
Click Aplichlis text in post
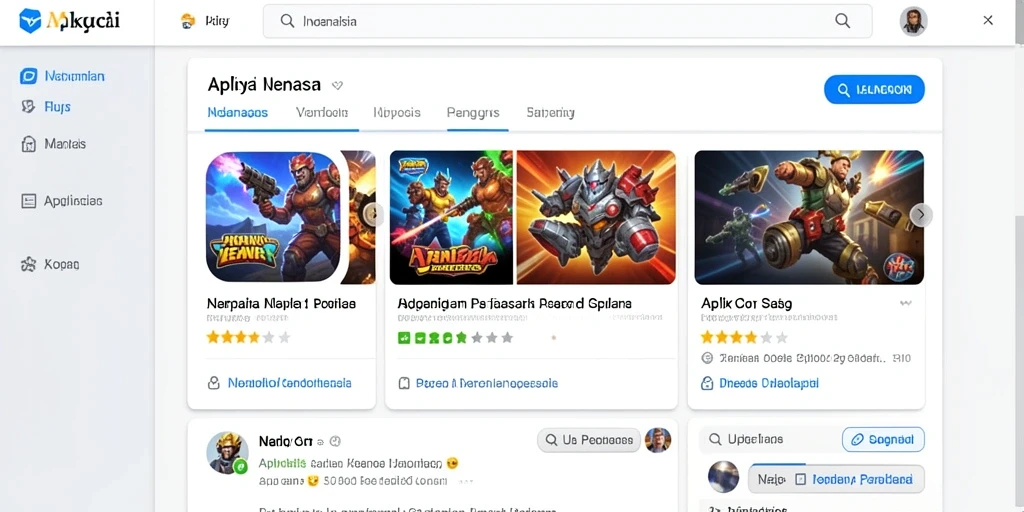point(282,464)
